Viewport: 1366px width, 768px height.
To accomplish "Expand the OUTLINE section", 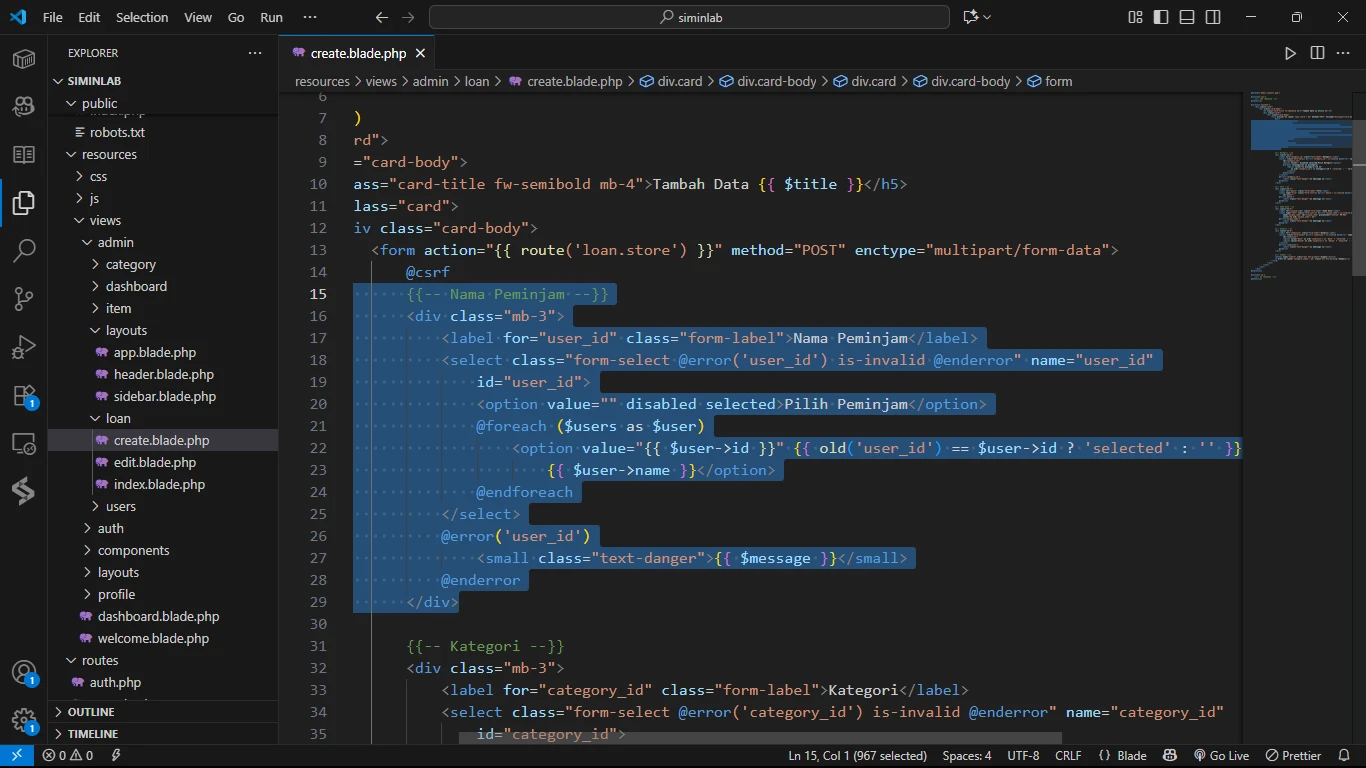I will (91, 712).
